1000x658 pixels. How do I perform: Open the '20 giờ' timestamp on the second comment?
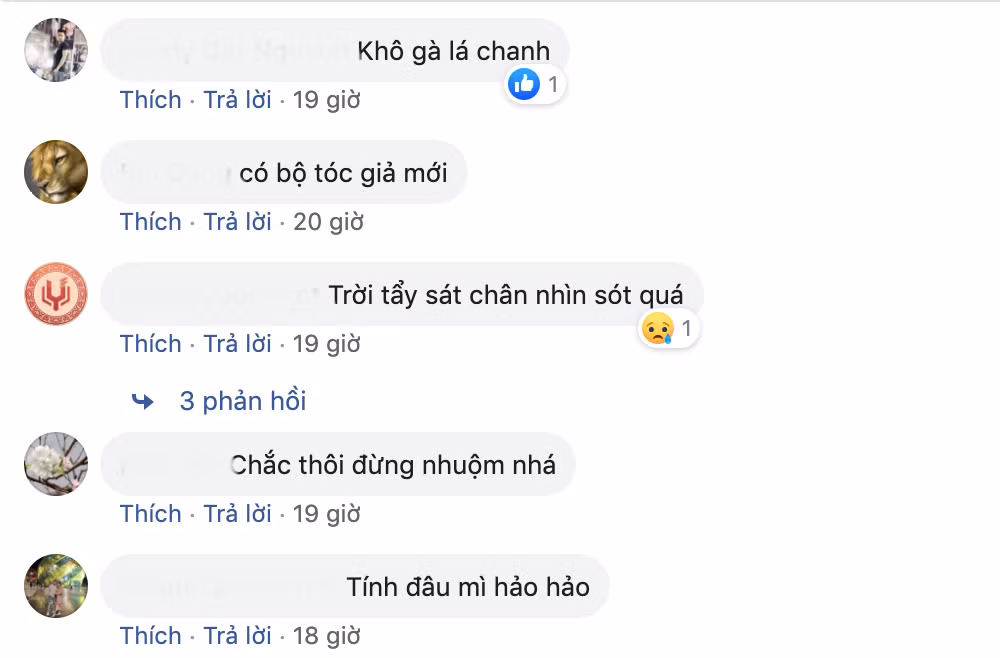[332, 222]
